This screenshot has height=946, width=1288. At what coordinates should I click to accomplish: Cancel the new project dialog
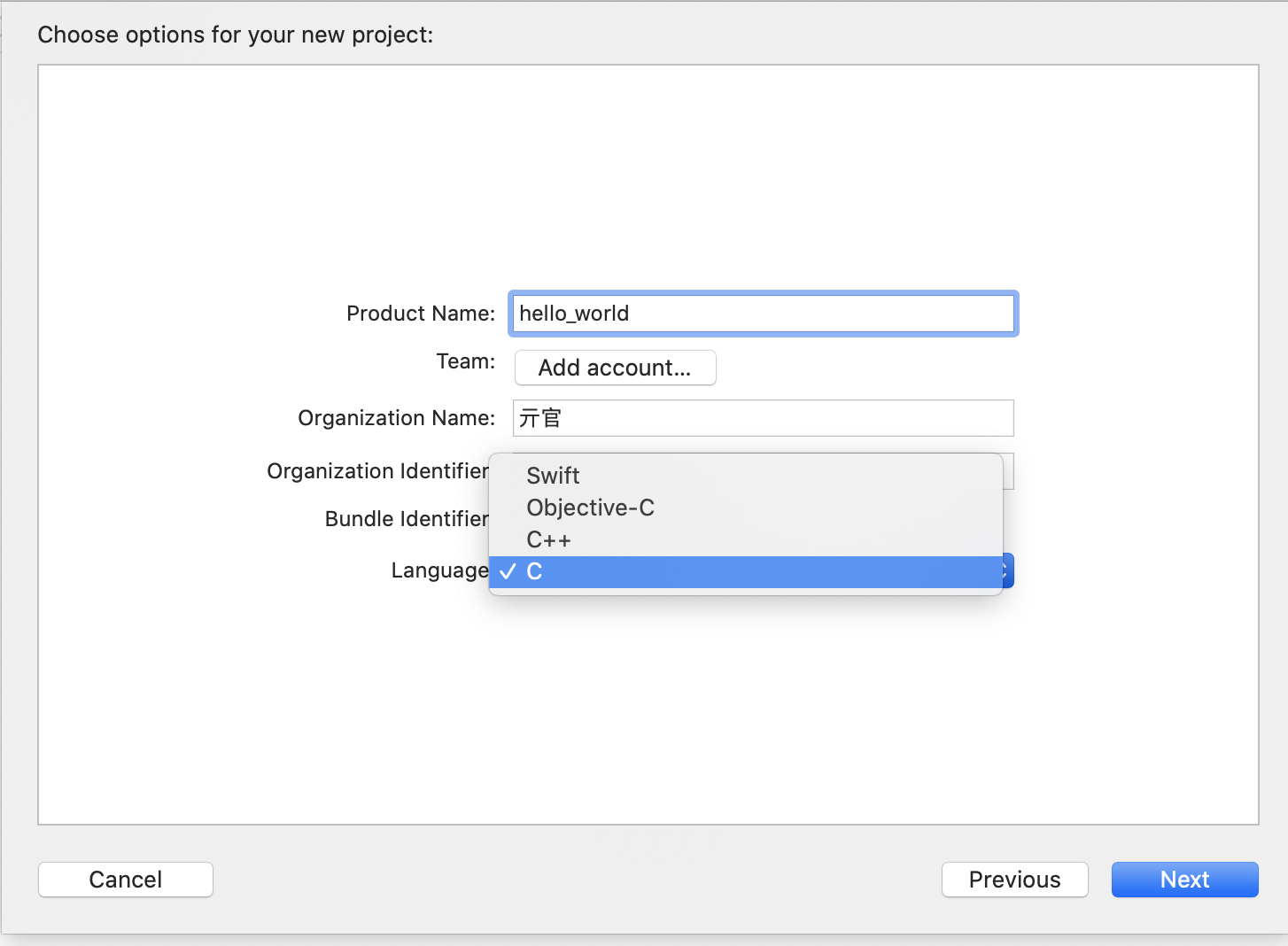click(x=126, y=880)
